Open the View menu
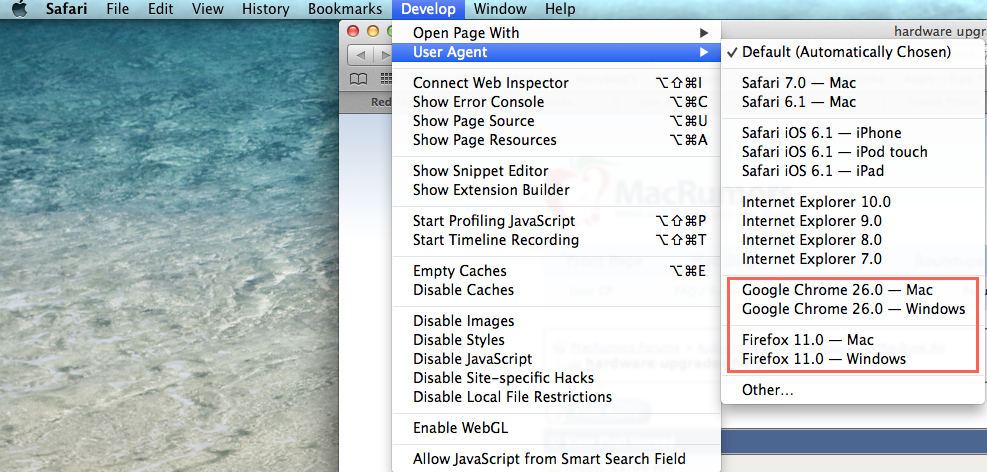The height and width of the screenshot is (472, 987). [x=208, y=9]
